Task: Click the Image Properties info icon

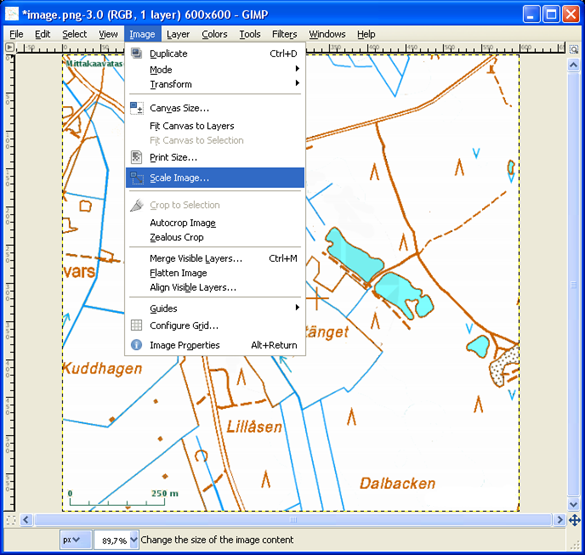Action: (x=137, y=345)
